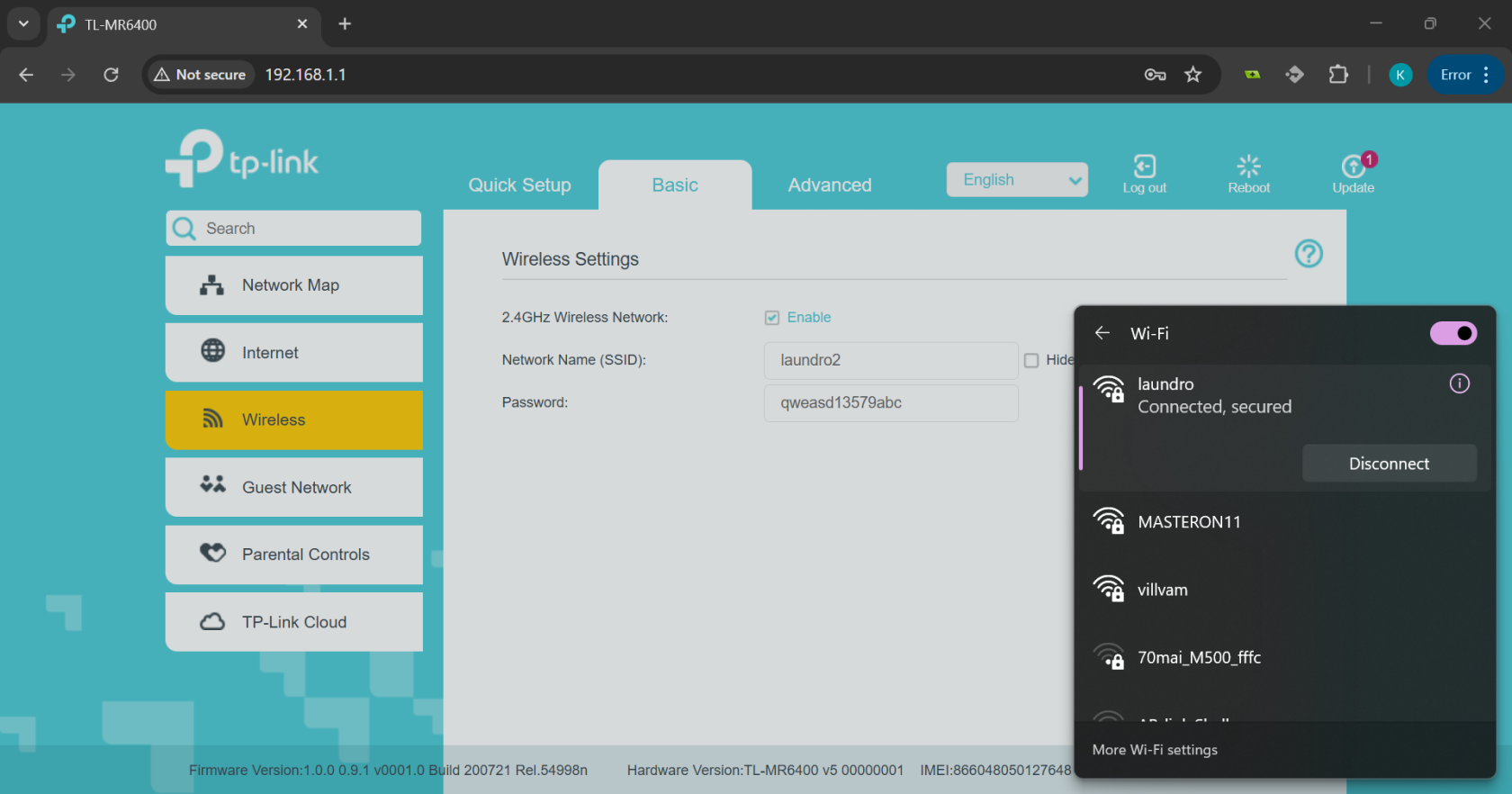This screenshot has width=1512, height=794.
Task: Uncheck Enable 2.4GHz wireless network
Action: [x=772, y=318]
